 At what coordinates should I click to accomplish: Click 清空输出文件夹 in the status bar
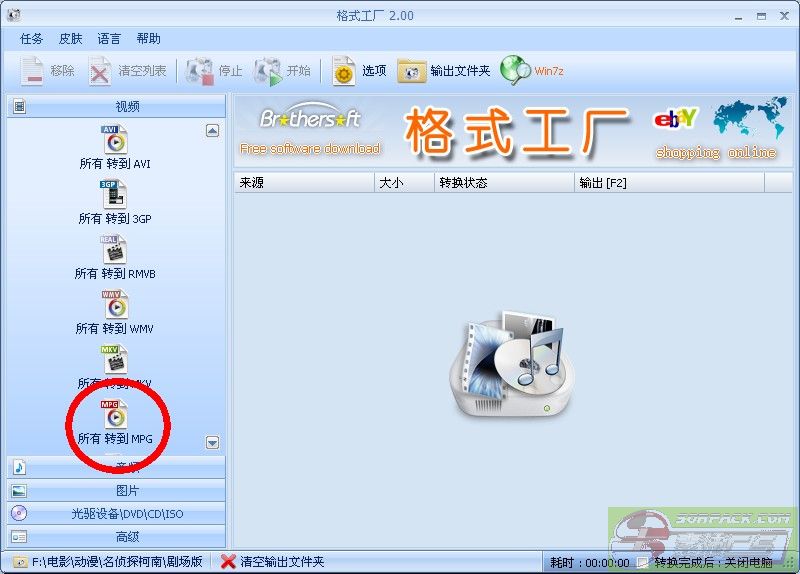coord(273,562)
